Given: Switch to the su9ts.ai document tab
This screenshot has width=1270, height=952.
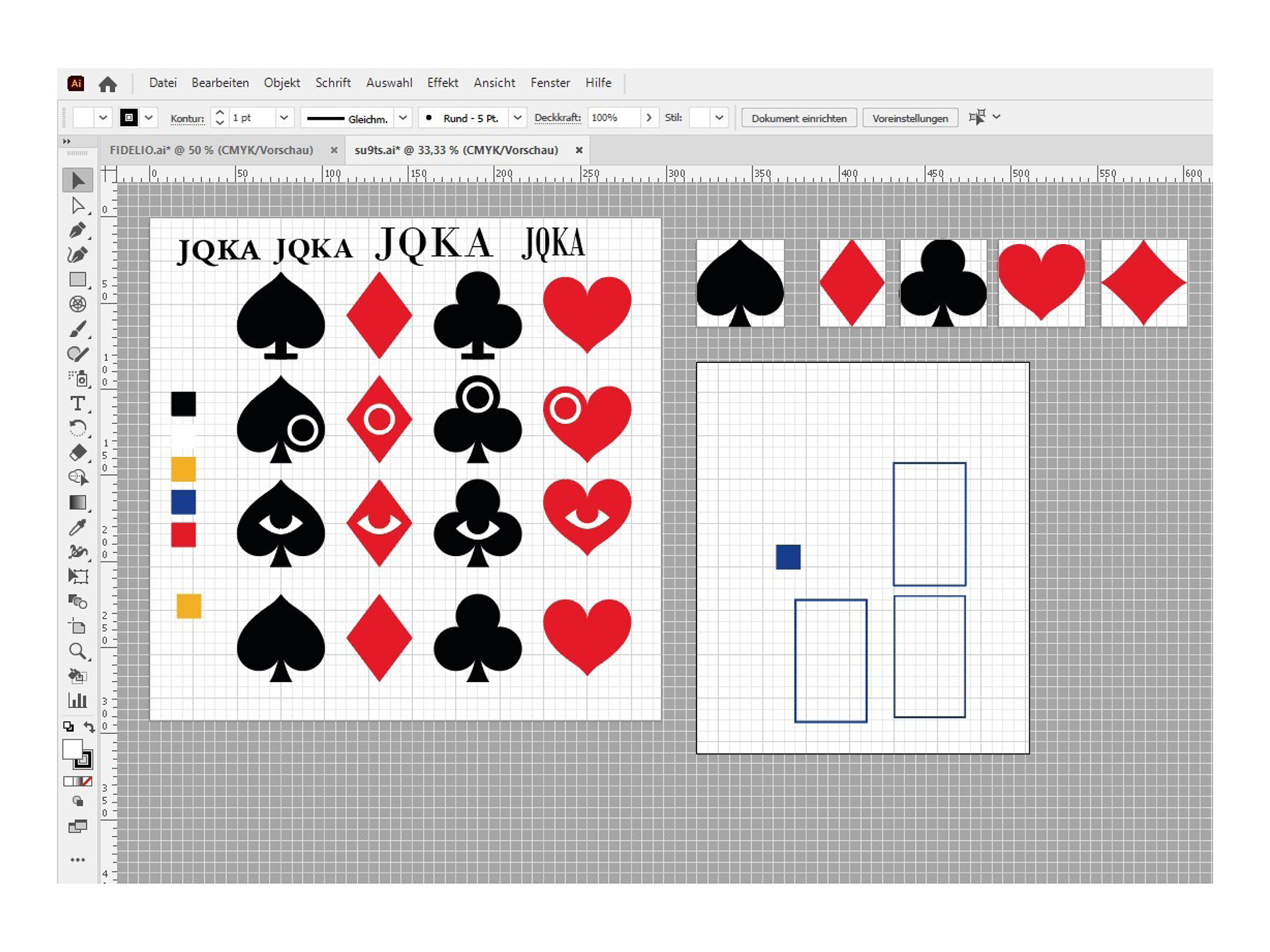Looking at the screenshot, I should pos(456,150).
